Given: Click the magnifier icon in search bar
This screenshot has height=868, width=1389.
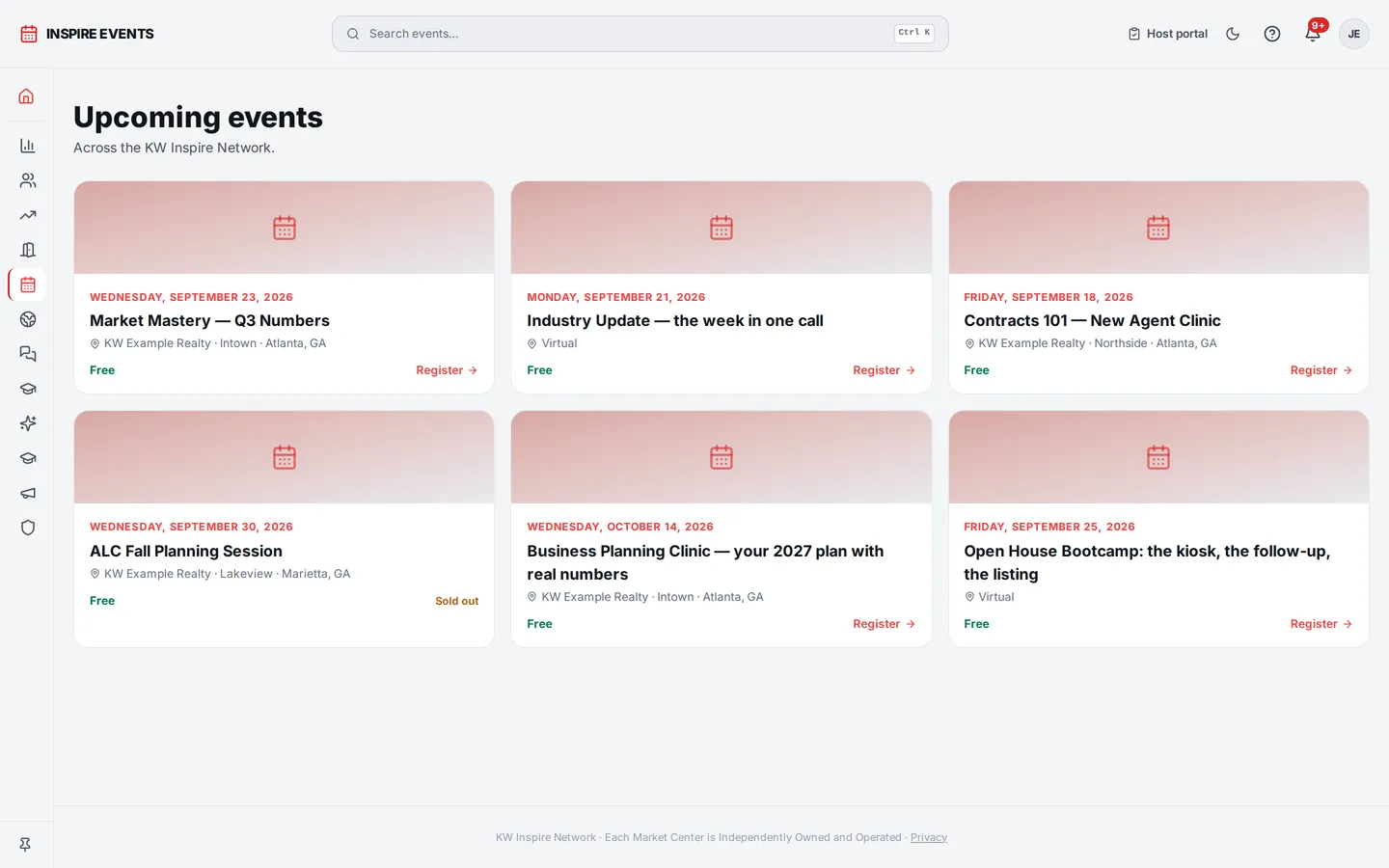Looking at the screenshot, I should (x=353, y=34).
